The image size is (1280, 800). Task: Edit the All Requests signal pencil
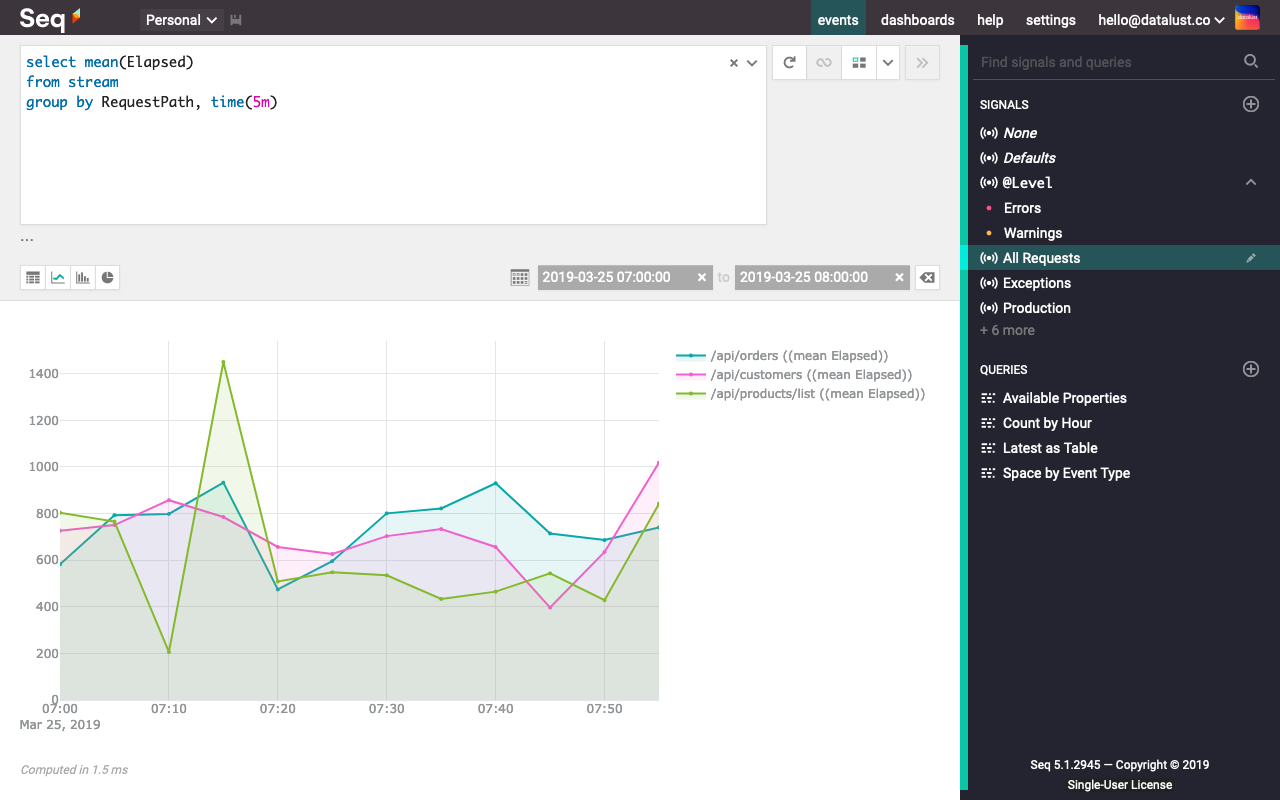coord(1250,258)
